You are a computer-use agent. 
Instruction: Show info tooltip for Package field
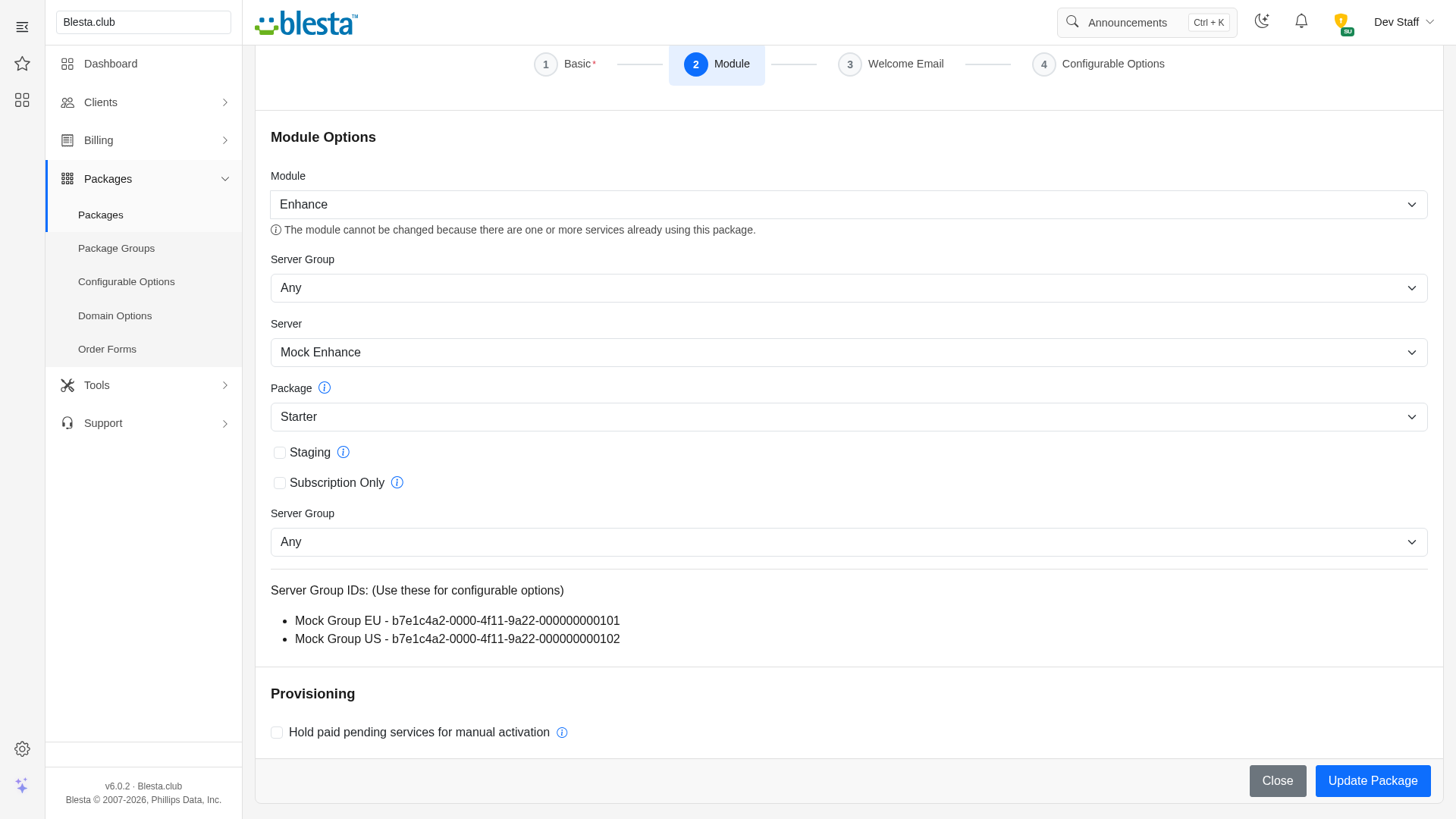tap(325, 388)
